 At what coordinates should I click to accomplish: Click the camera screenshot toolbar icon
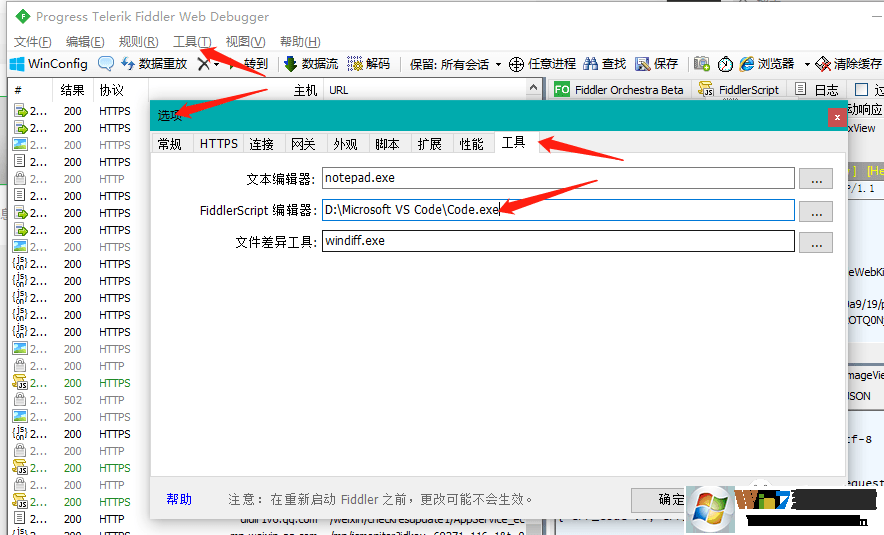coord(701,64)
